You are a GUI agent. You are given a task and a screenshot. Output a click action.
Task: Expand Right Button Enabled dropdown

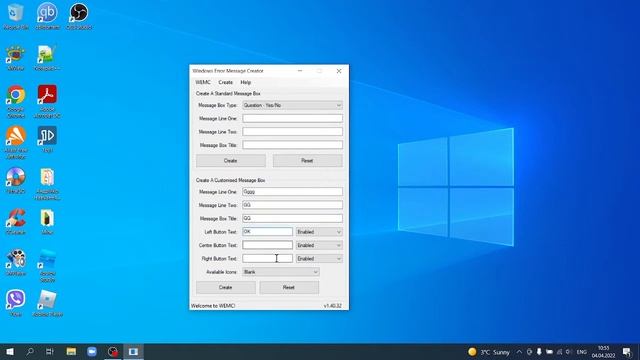319,259
